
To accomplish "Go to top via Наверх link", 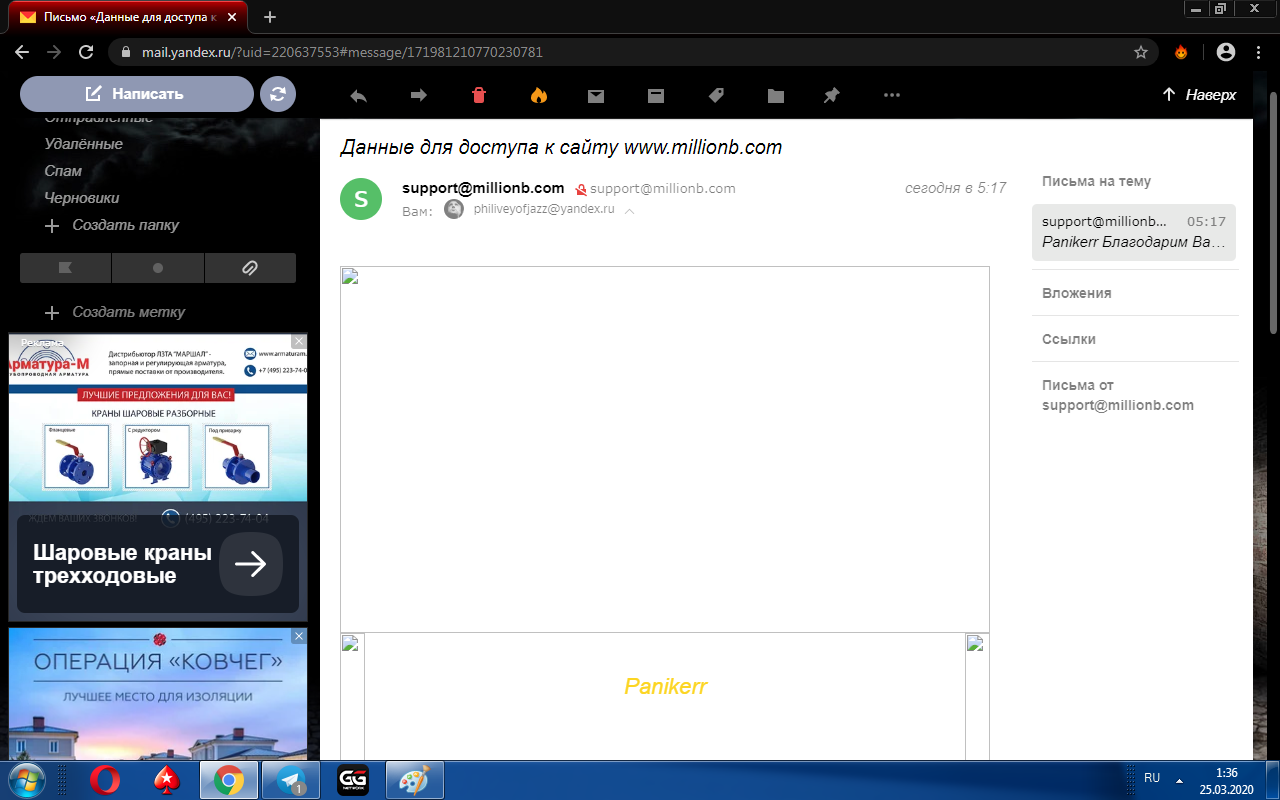I will (x=1199, y=95).
